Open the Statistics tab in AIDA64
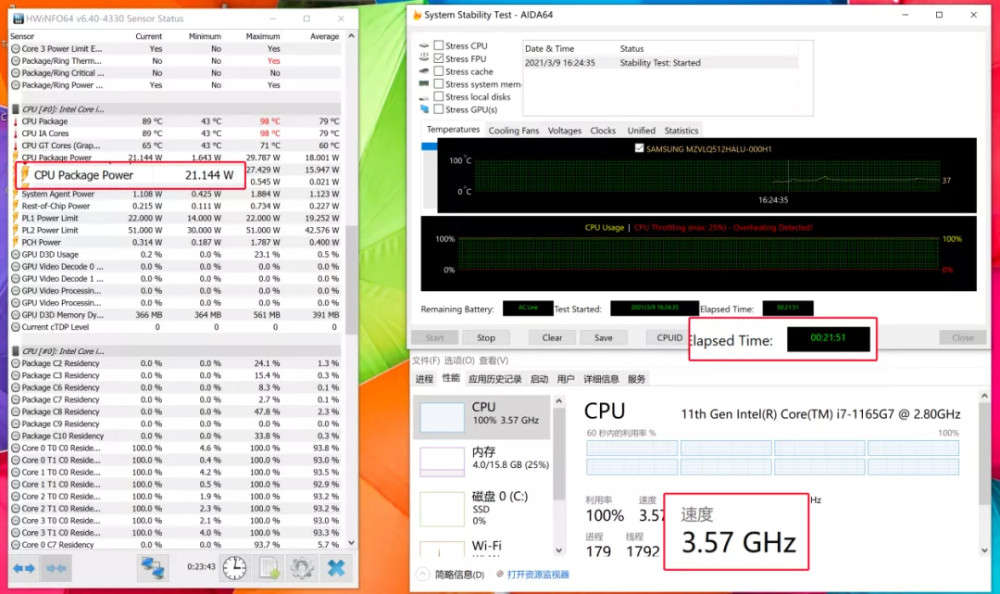The image size is (1000, 594). click(681, 130)
